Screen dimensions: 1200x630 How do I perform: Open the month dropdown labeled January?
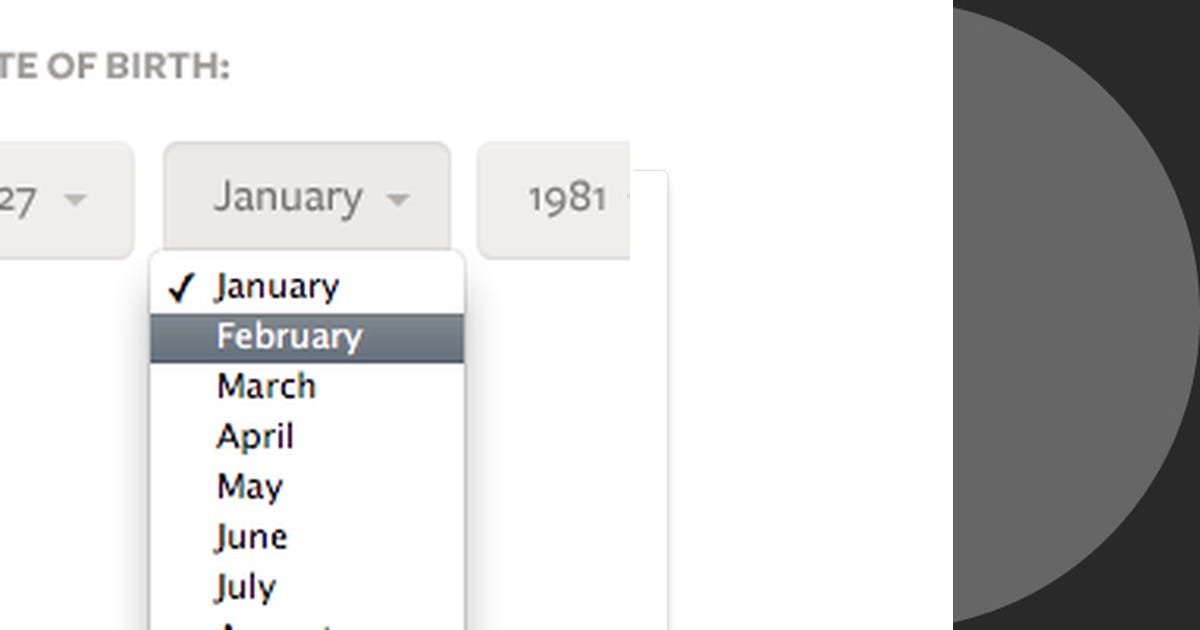pos(290,197)
